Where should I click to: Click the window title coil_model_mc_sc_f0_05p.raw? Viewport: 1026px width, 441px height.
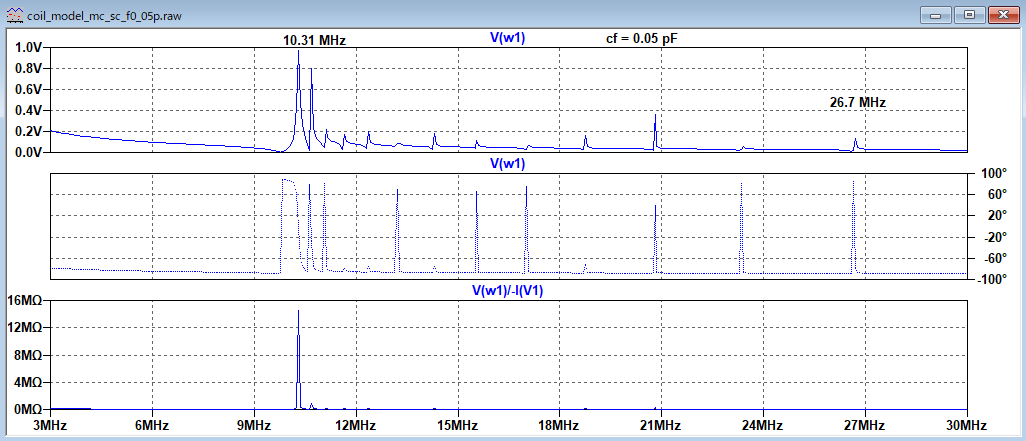point(104,16)
